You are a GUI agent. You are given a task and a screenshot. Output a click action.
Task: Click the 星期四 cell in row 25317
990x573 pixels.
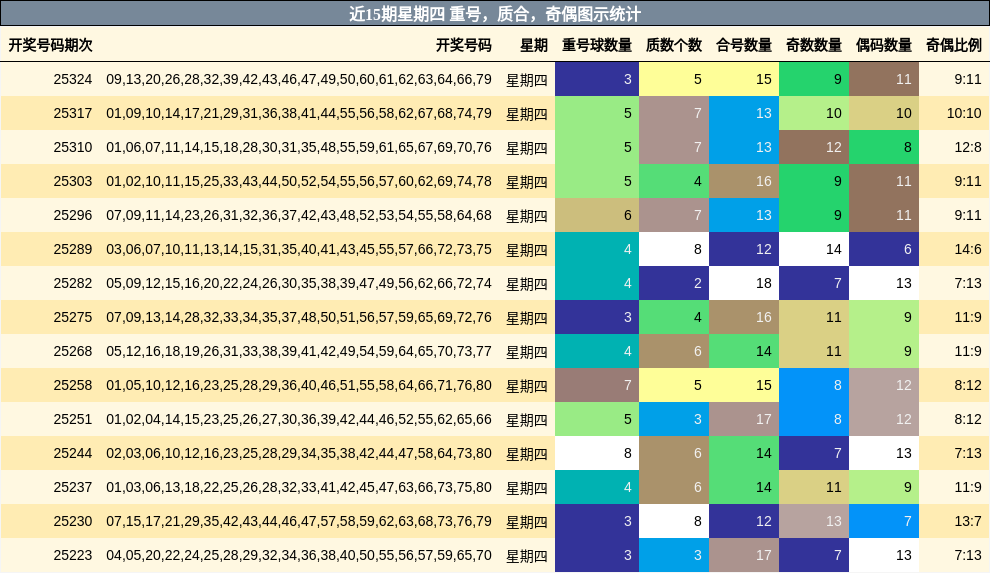527,114
